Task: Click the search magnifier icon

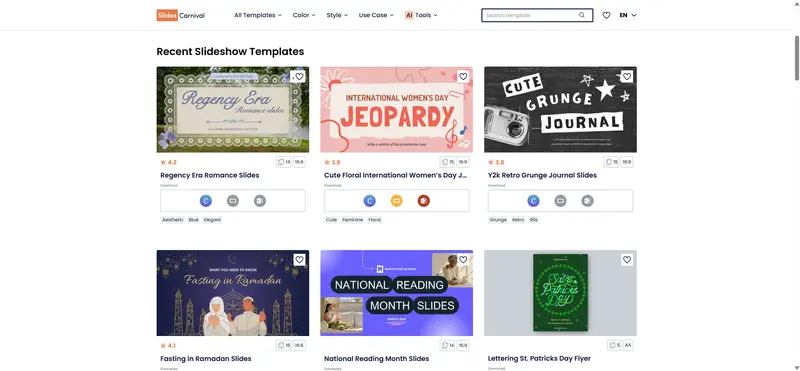Action: (x=582, y=15)
